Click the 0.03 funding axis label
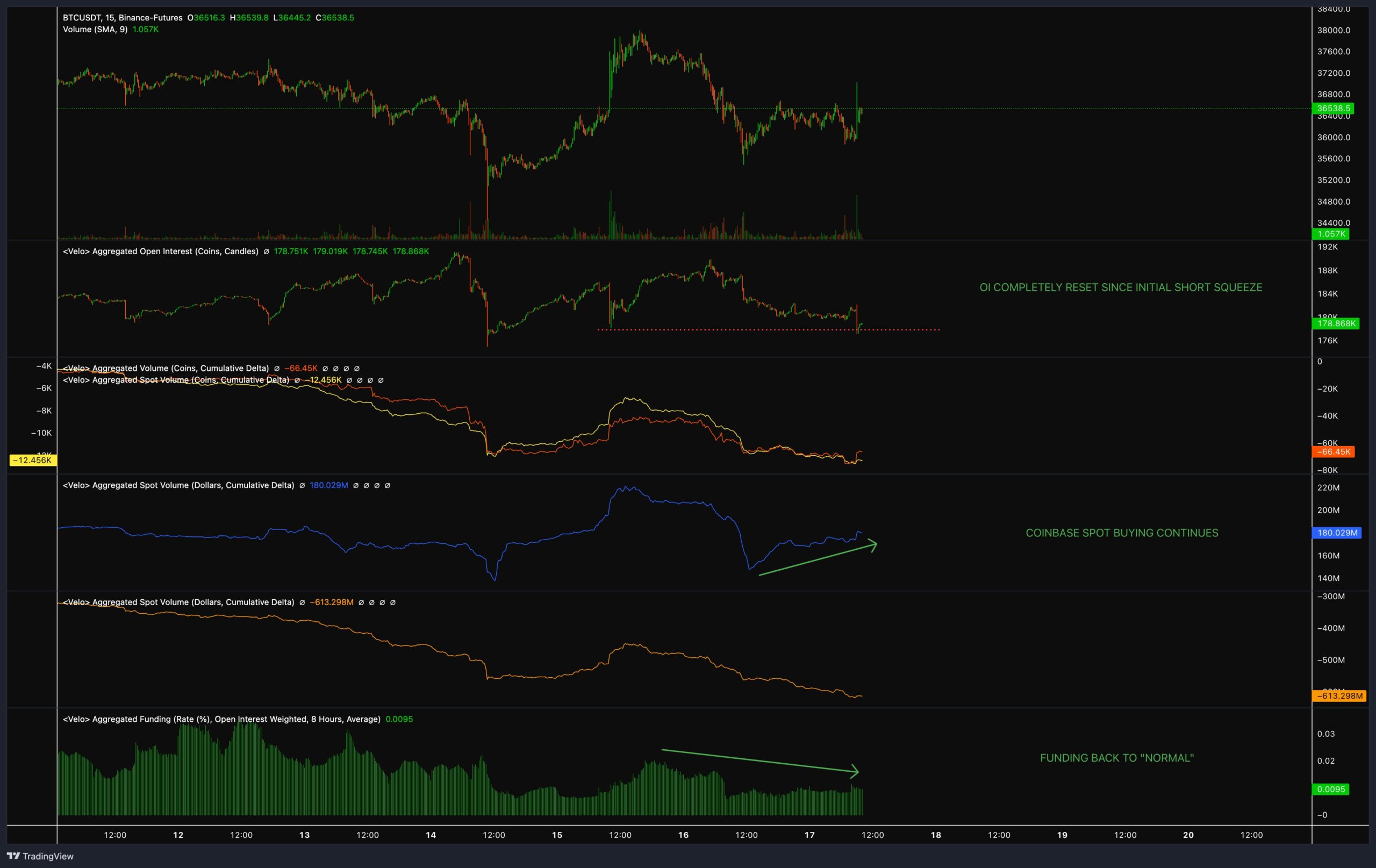Screen dimensions: 1376x868 (1325, 734)
